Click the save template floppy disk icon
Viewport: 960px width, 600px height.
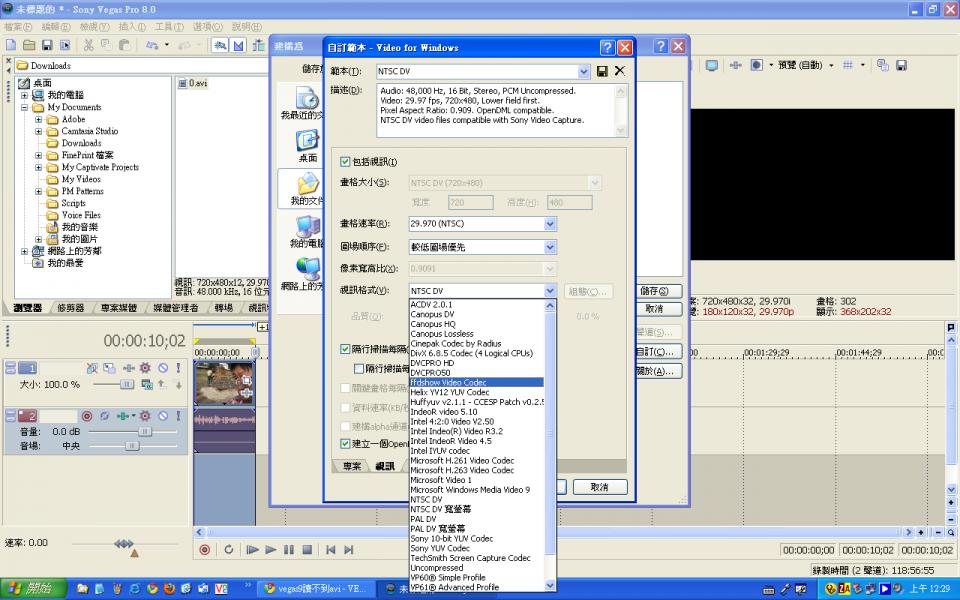pyautogui.click(x=602, y=71)
